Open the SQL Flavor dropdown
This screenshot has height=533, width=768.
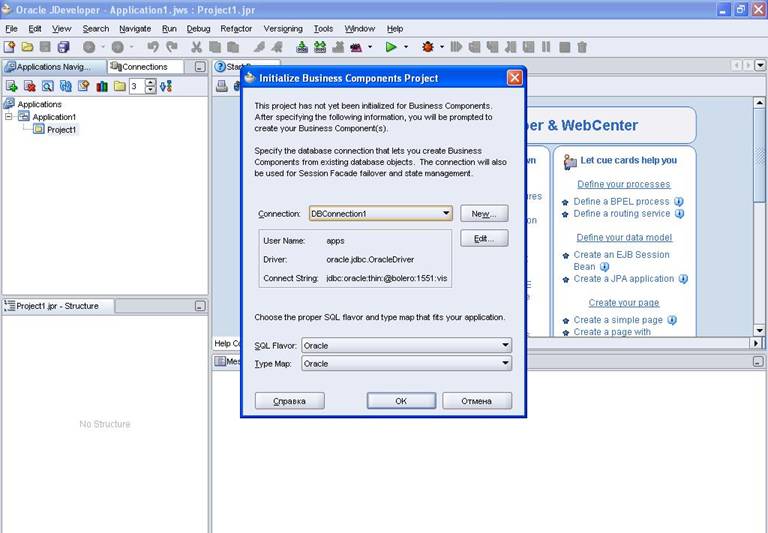[x=505, y=345]
